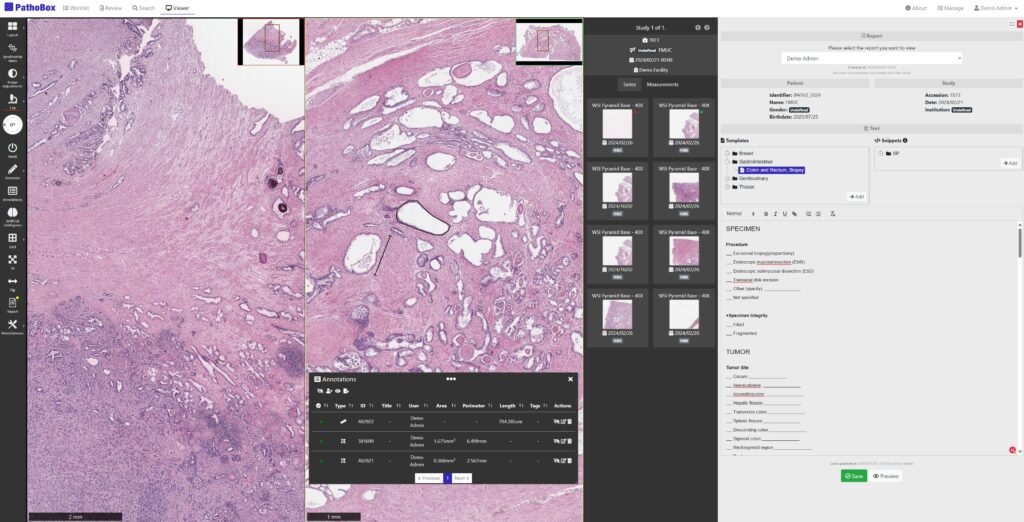
Task: Toggle bold formatting in report editor
Action: [766, 214]
